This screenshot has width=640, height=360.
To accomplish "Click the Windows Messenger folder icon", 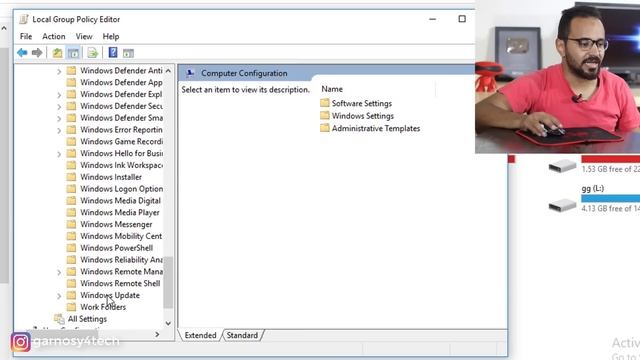I will [x=71, y=224].
